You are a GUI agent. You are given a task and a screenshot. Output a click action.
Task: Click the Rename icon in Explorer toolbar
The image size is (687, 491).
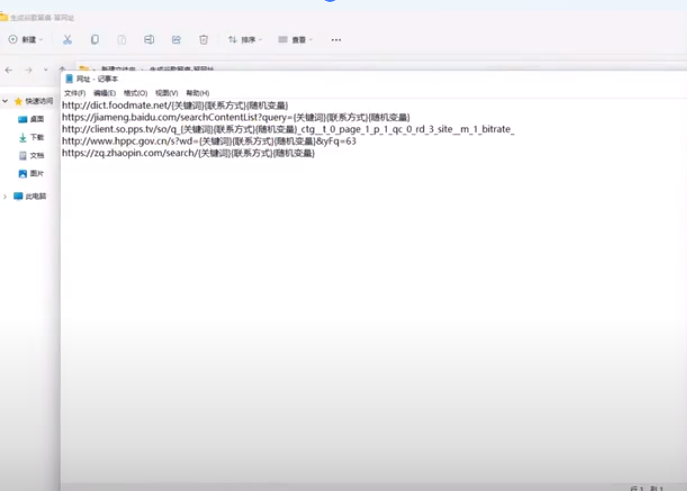(x=149, y=40)
